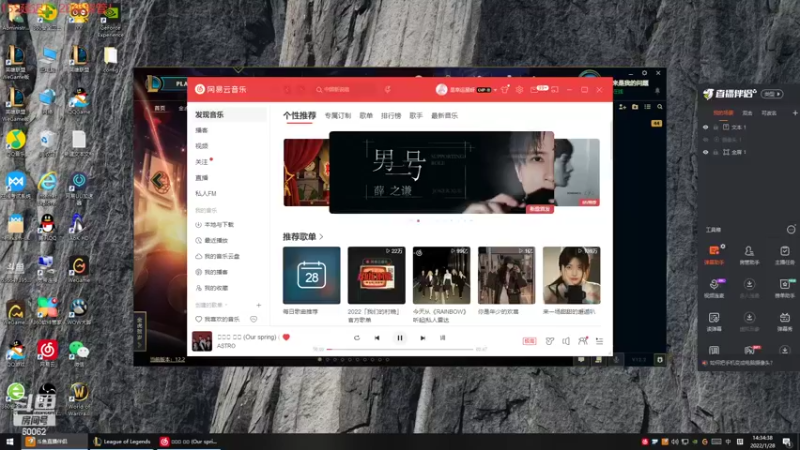Add a new playlist with plus icon
800x450 pixels.
259,305
